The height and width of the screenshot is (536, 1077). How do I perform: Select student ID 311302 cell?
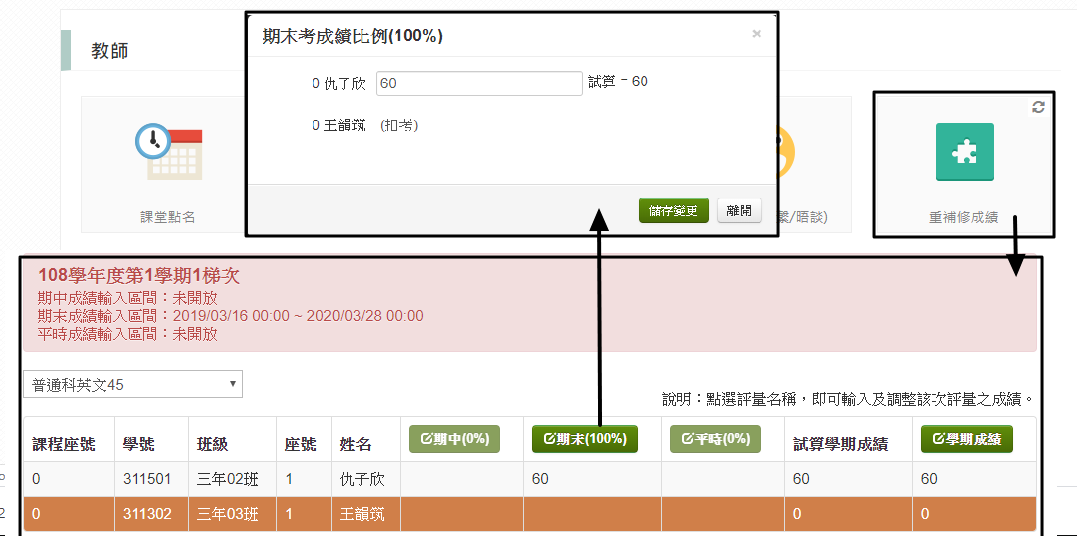(x=151, y=514)
